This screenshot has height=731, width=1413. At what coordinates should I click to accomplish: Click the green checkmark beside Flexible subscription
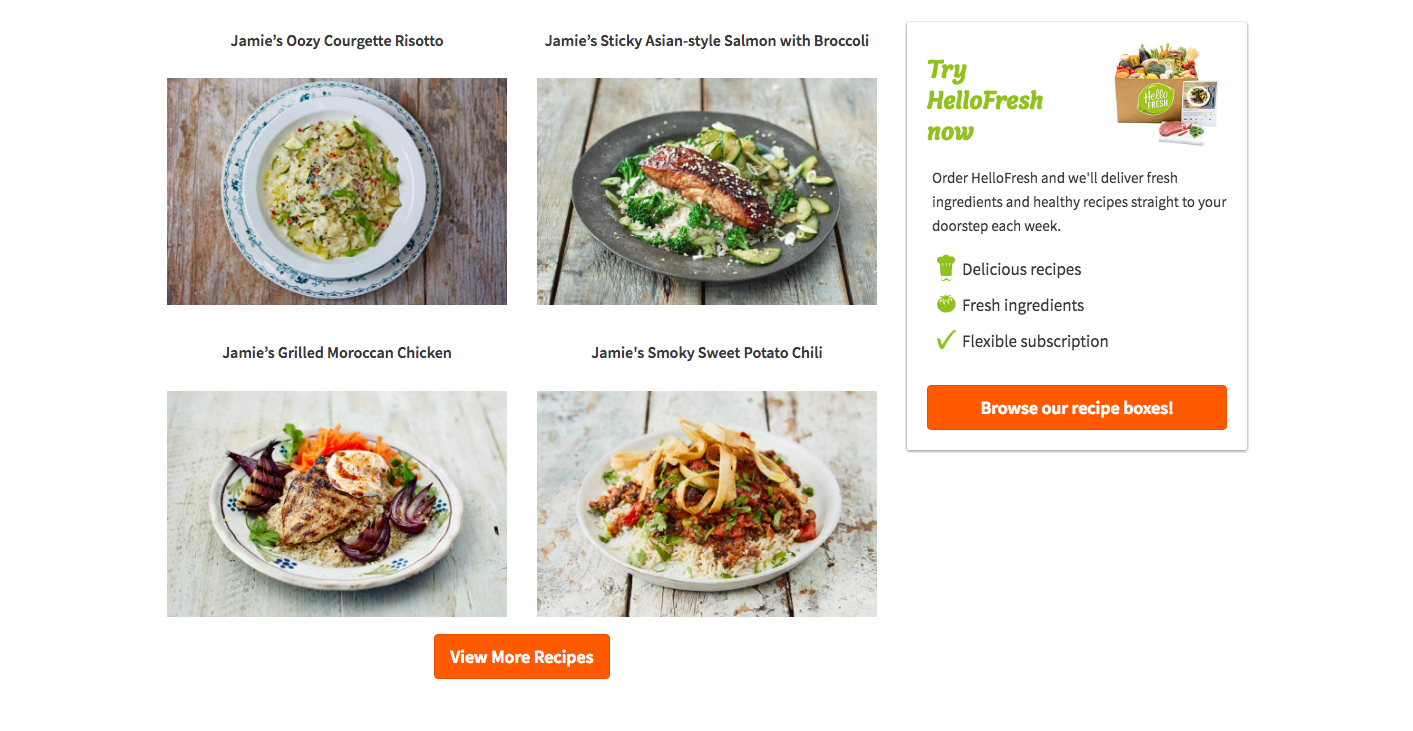(x=946, y=339)
